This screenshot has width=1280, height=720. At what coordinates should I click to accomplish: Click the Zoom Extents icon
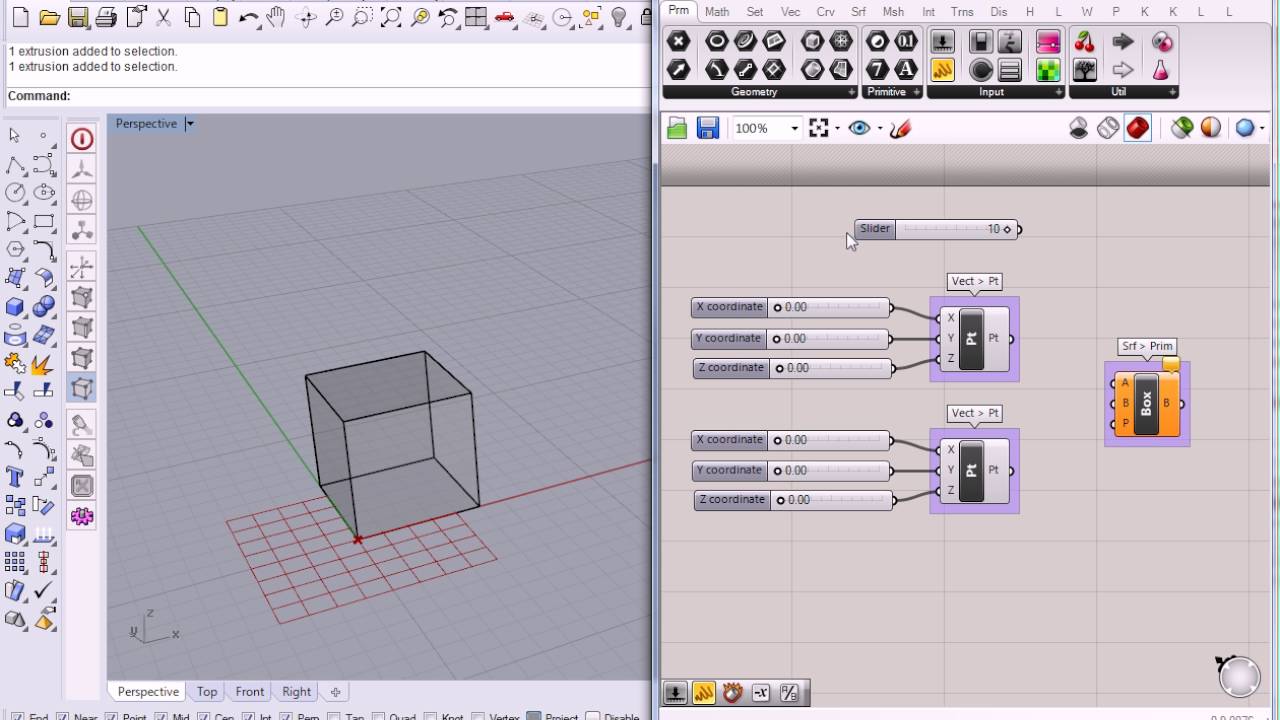pyautogui.click(x=392, y=17)
